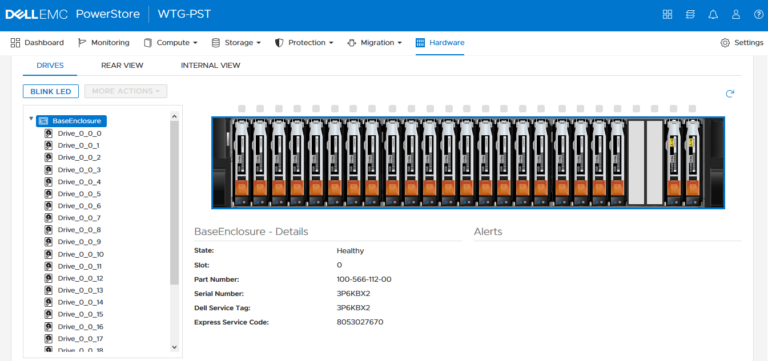Open the apps grid icon in header
Image resolution: width=768 pixels, height=361 pixels.
coord(667,14)
